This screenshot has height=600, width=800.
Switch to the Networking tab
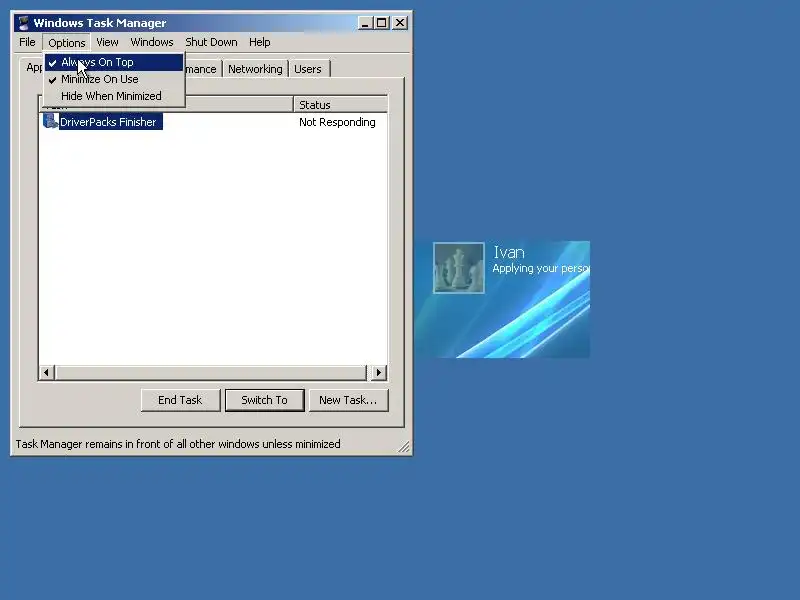point(255,69)
